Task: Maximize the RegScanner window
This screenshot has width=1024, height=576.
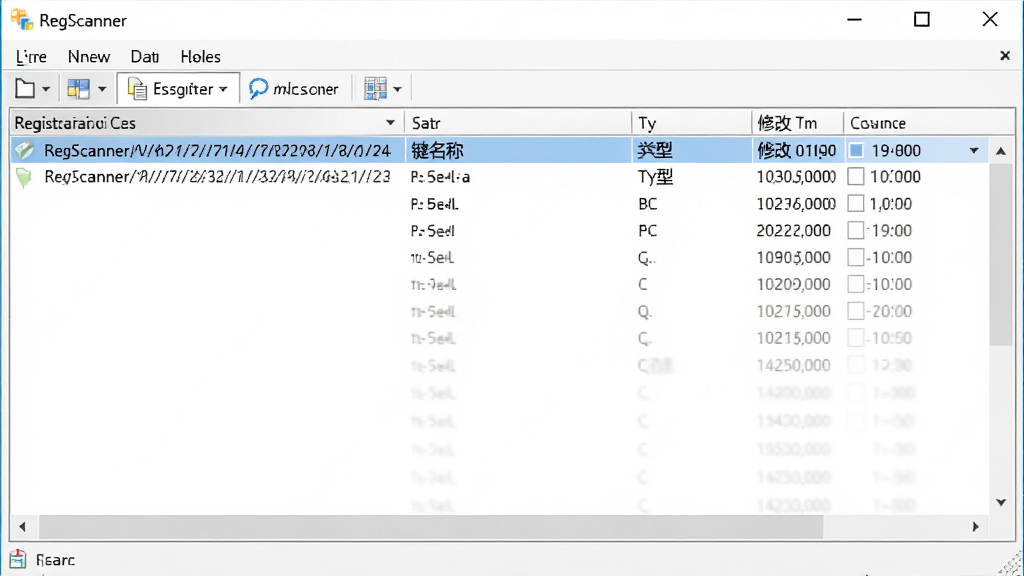Action: tap(921, 20)
